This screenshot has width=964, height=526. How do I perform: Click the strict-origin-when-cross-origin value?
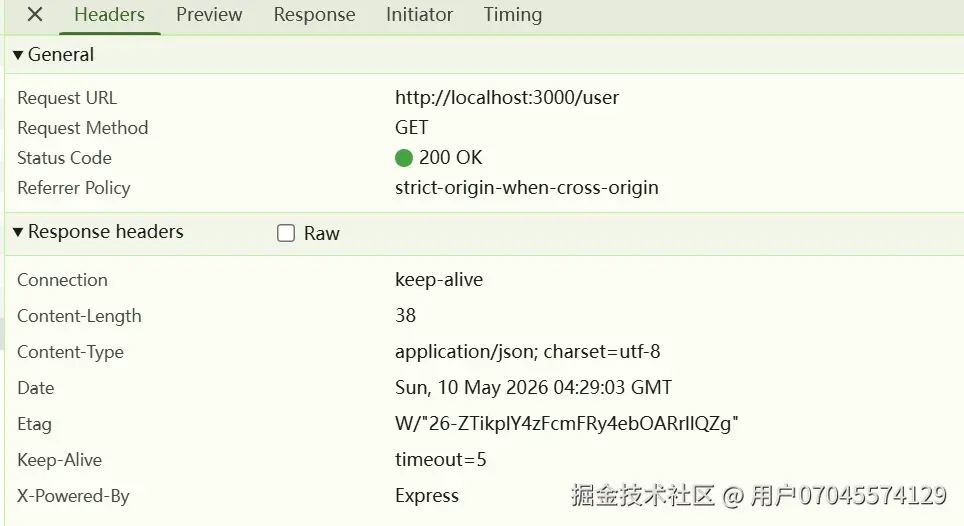point(526,187)
